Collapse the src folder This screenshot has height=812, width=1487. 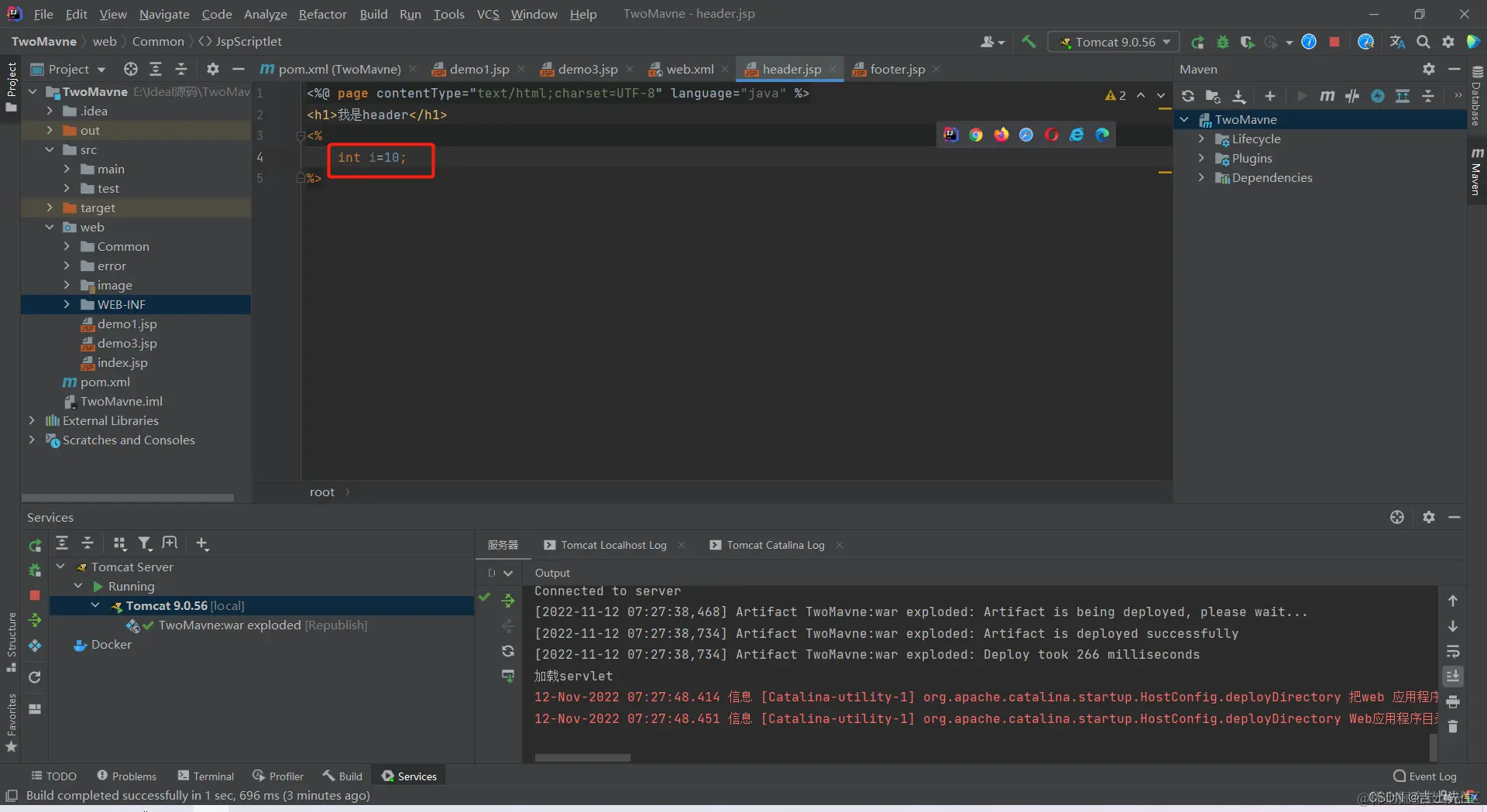(x=50, y=149)
